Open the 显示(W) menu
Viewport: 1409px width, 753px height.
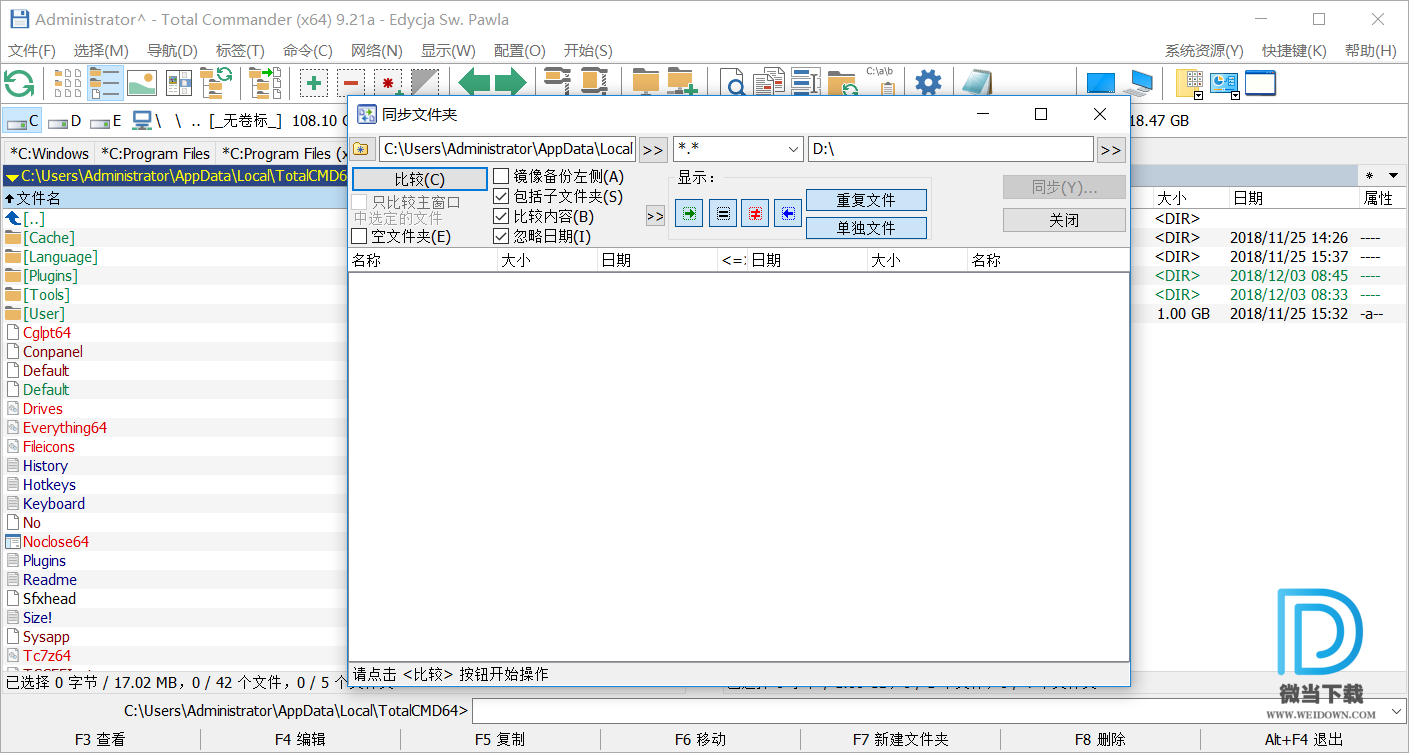(448, 51)
